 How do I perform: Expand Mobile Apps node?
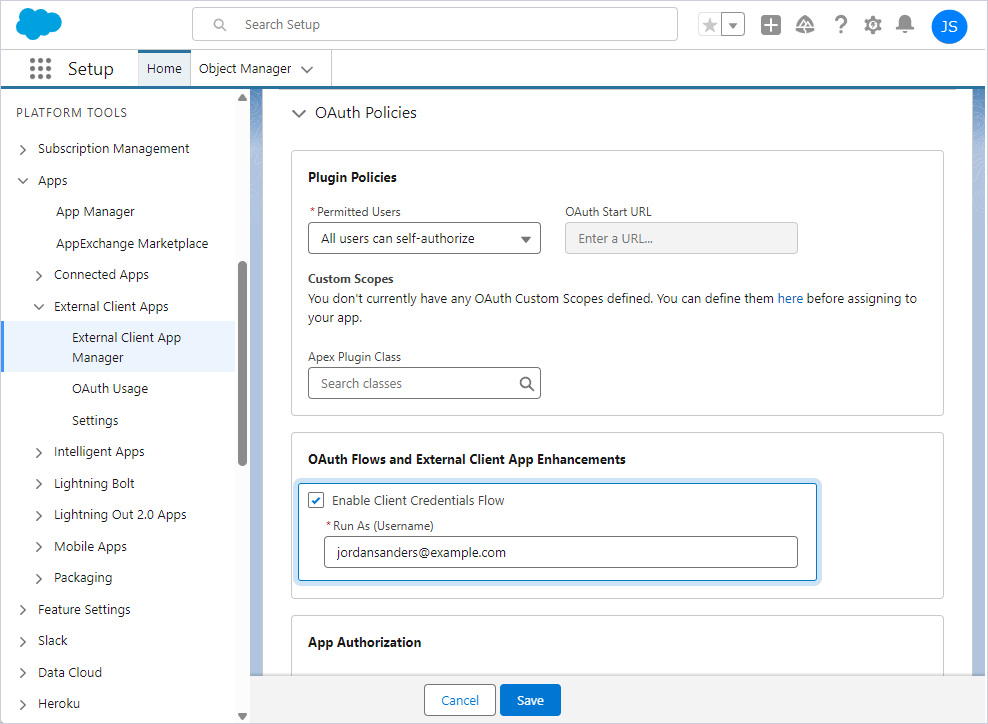(x=39, y=547)
